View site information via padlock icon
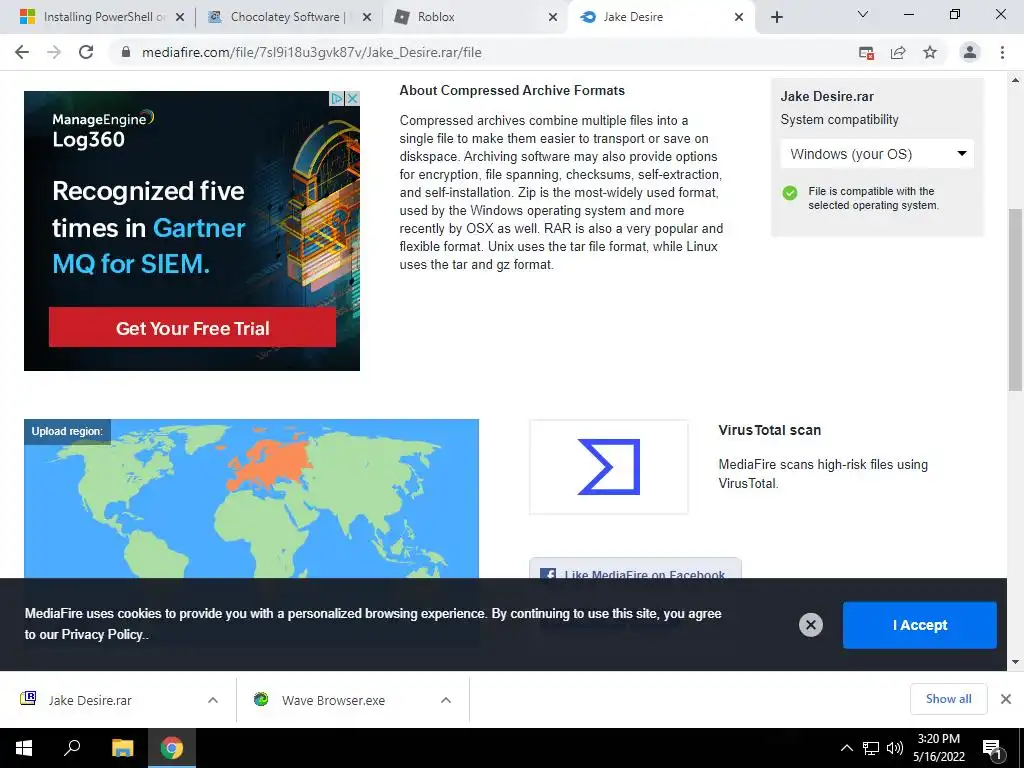This screenshot has height=768, width=1024. click(x=126, y=52)
